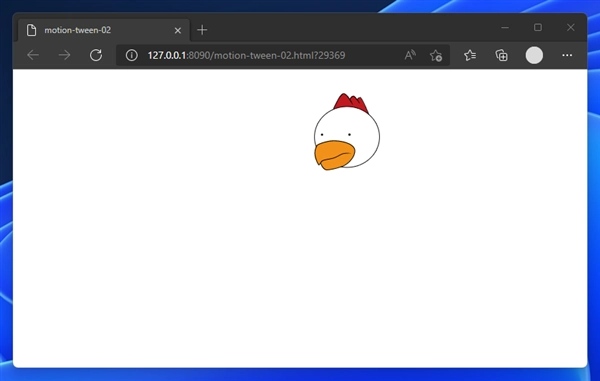Open Settings and more menu
The image size is (600, 381).
[567, 55]
